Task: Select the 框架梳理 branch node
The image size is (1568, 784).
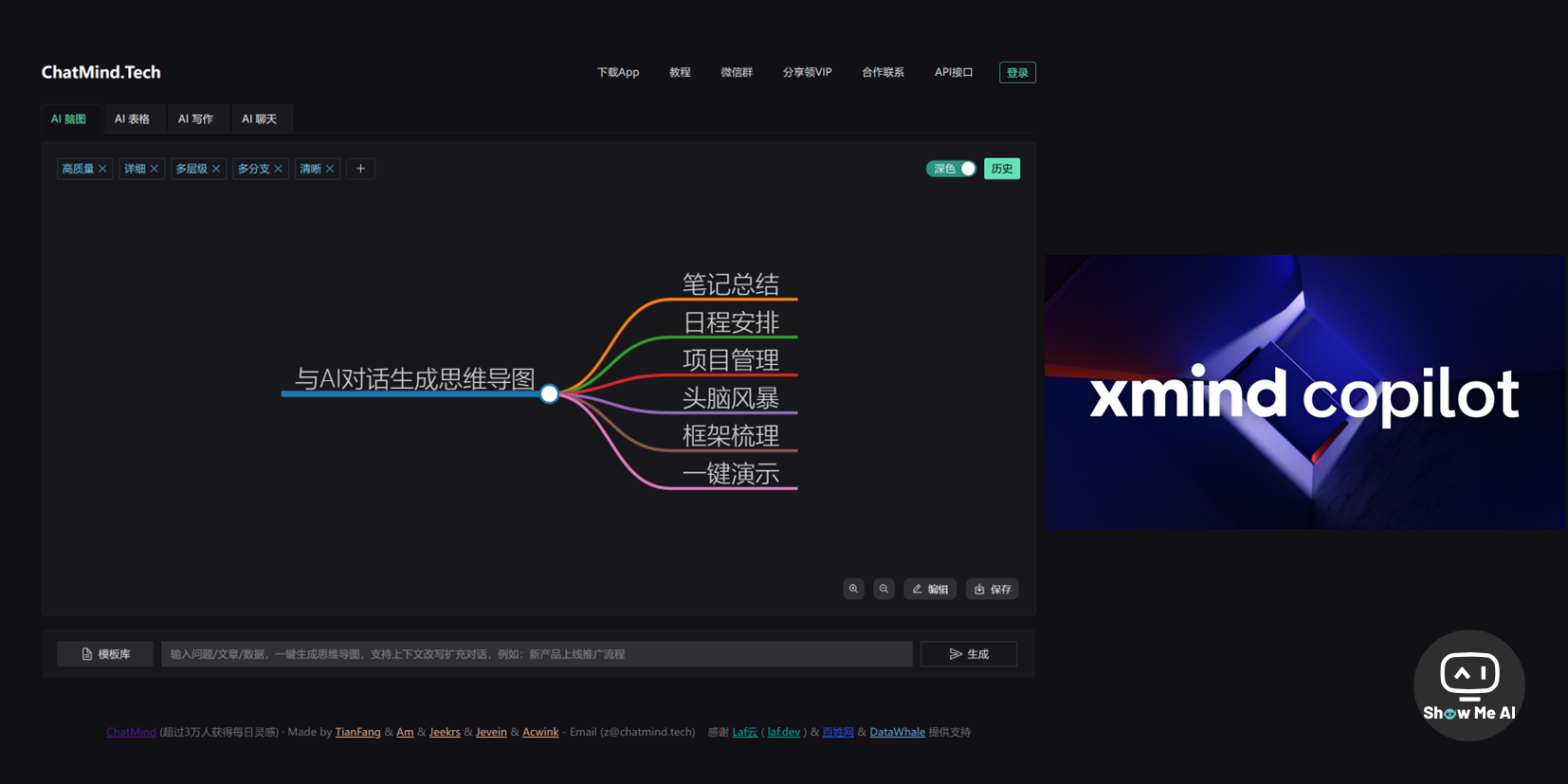Action: (731, 436)
